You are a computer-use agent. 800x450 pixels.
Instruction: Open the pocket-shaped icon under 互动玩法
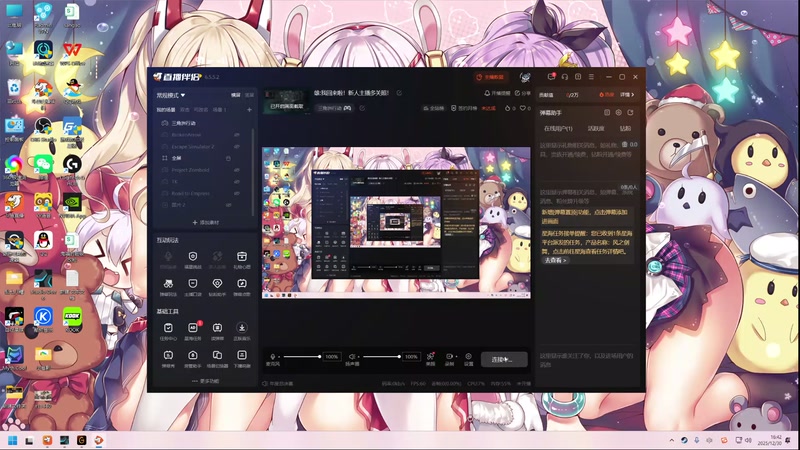pos(193,286)
